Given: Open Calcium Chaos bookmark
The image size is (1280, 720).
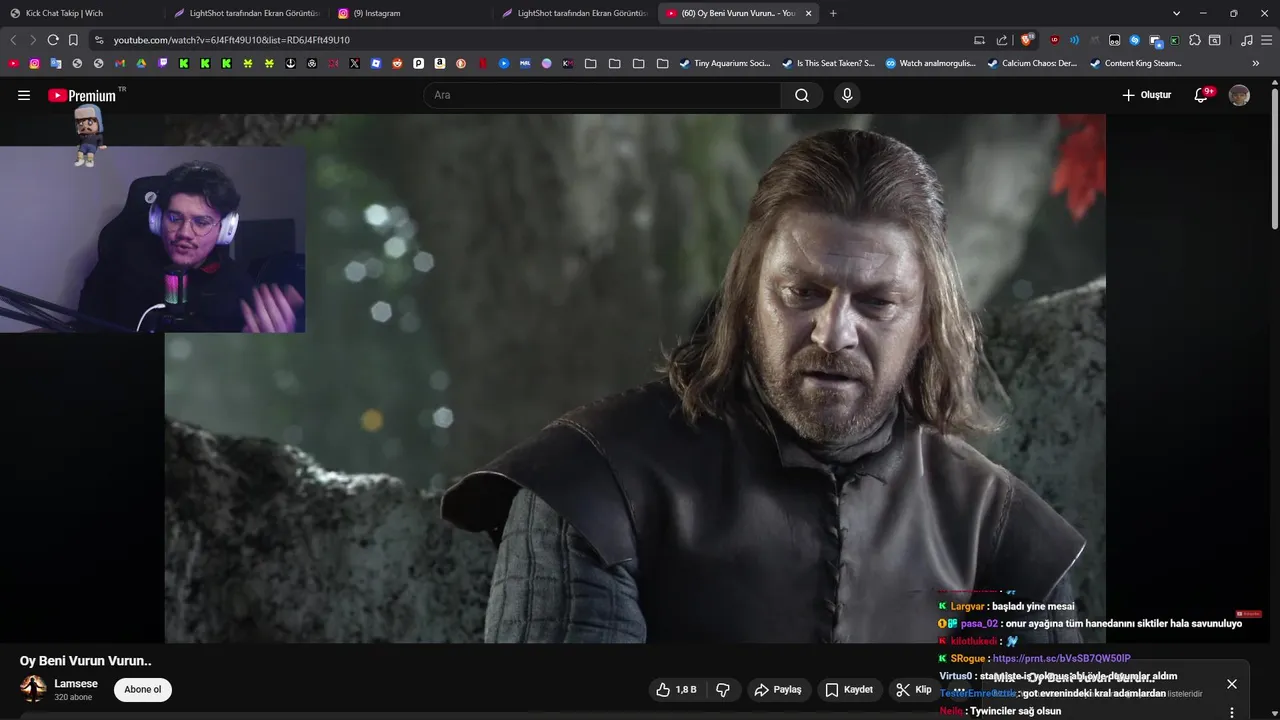Looking at the screenshot, I should point(1033,63).
